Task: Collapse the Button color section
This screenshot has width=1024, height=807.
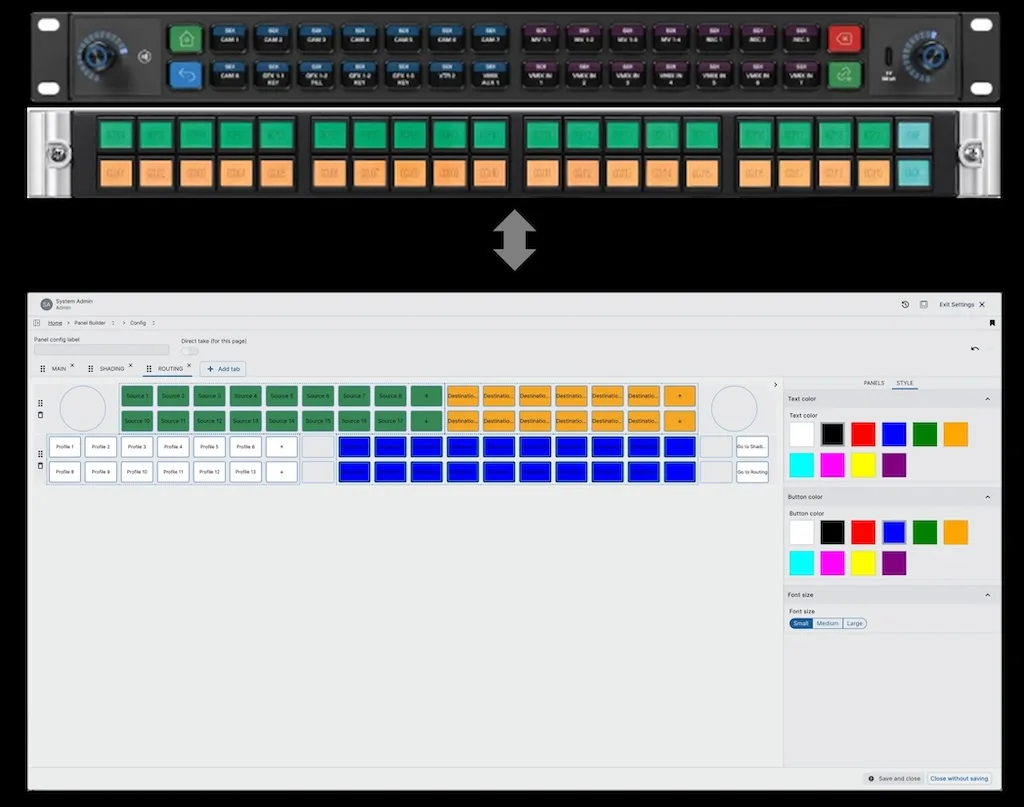Action: tap(988, 497)
